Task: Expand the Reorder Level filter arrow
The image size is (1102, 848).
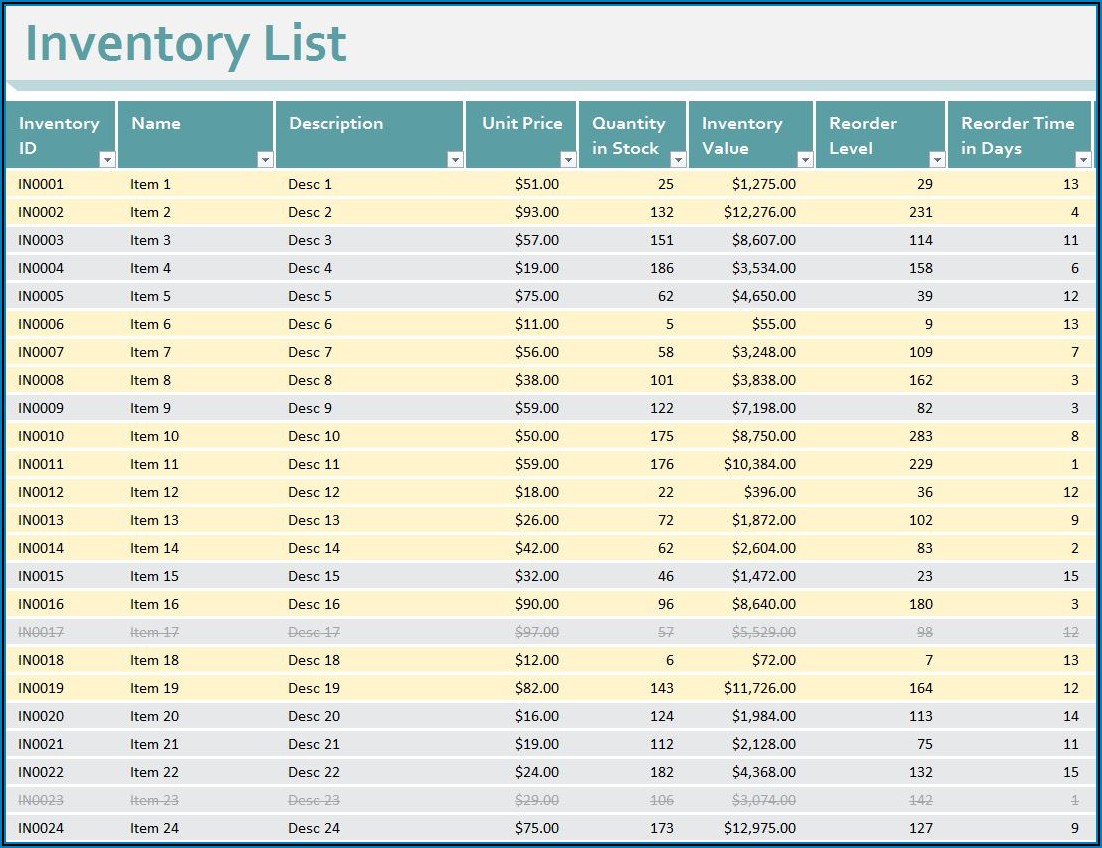Action: click(x=936, y=160)
